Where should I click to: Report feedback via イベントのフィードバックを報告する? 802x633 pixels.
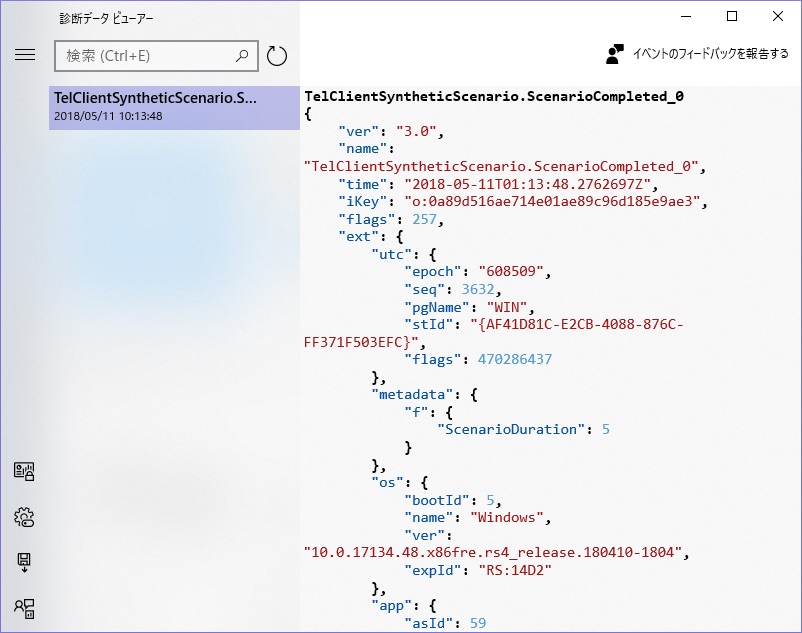point(710,54)
